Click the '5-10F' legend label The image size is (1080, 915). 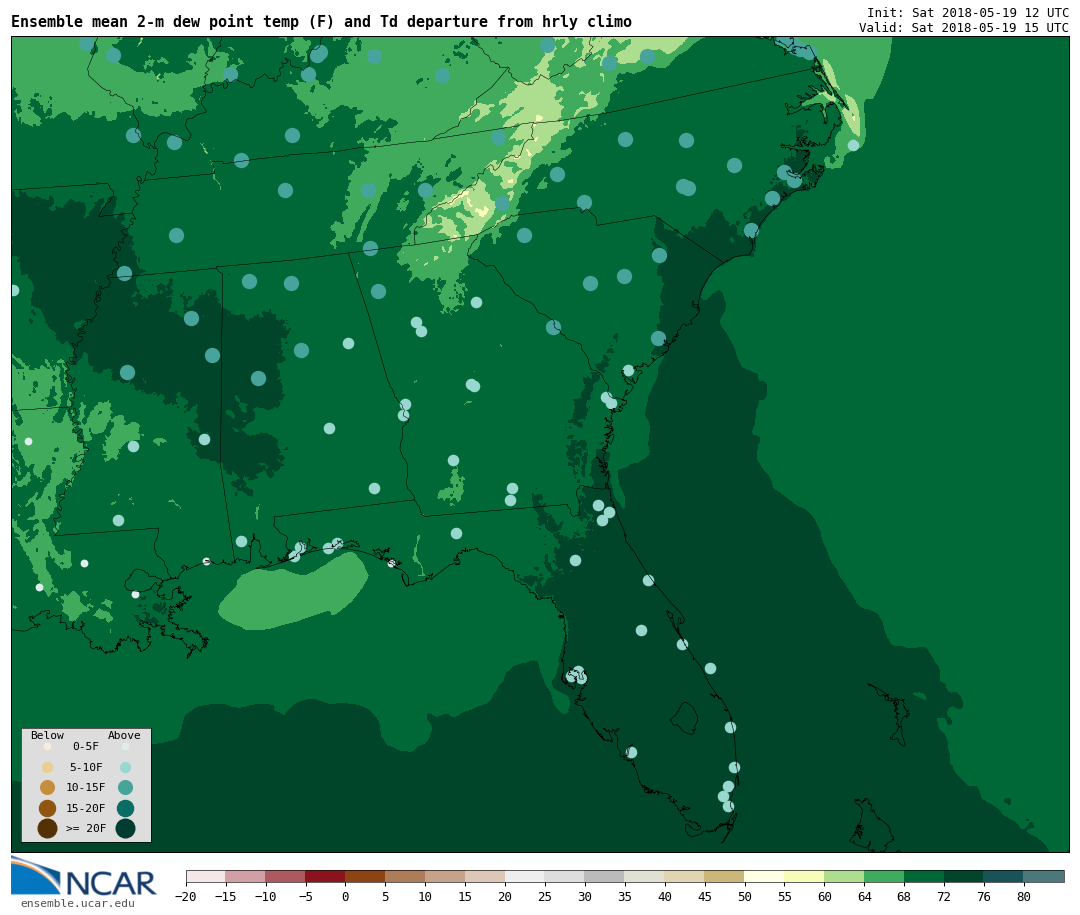point(86,767)
